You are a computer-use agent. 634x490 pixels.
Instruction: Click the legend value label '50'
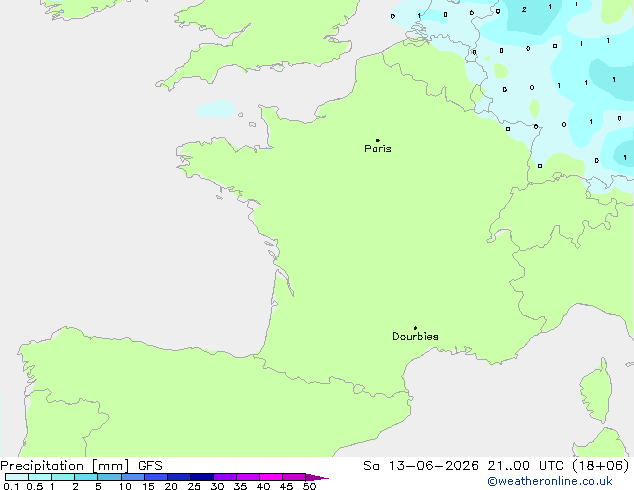pyautogui.click(x=309, y=486)
